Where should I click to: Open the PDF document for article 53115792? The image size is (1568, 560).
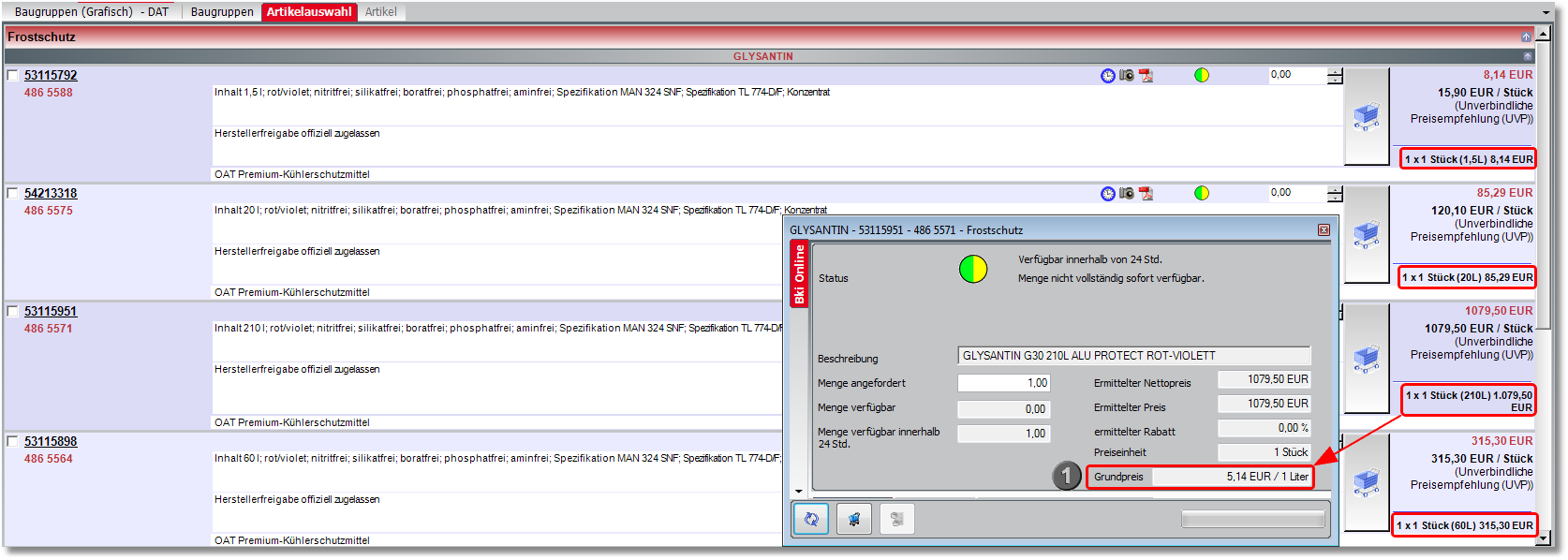pos(1146,76)
